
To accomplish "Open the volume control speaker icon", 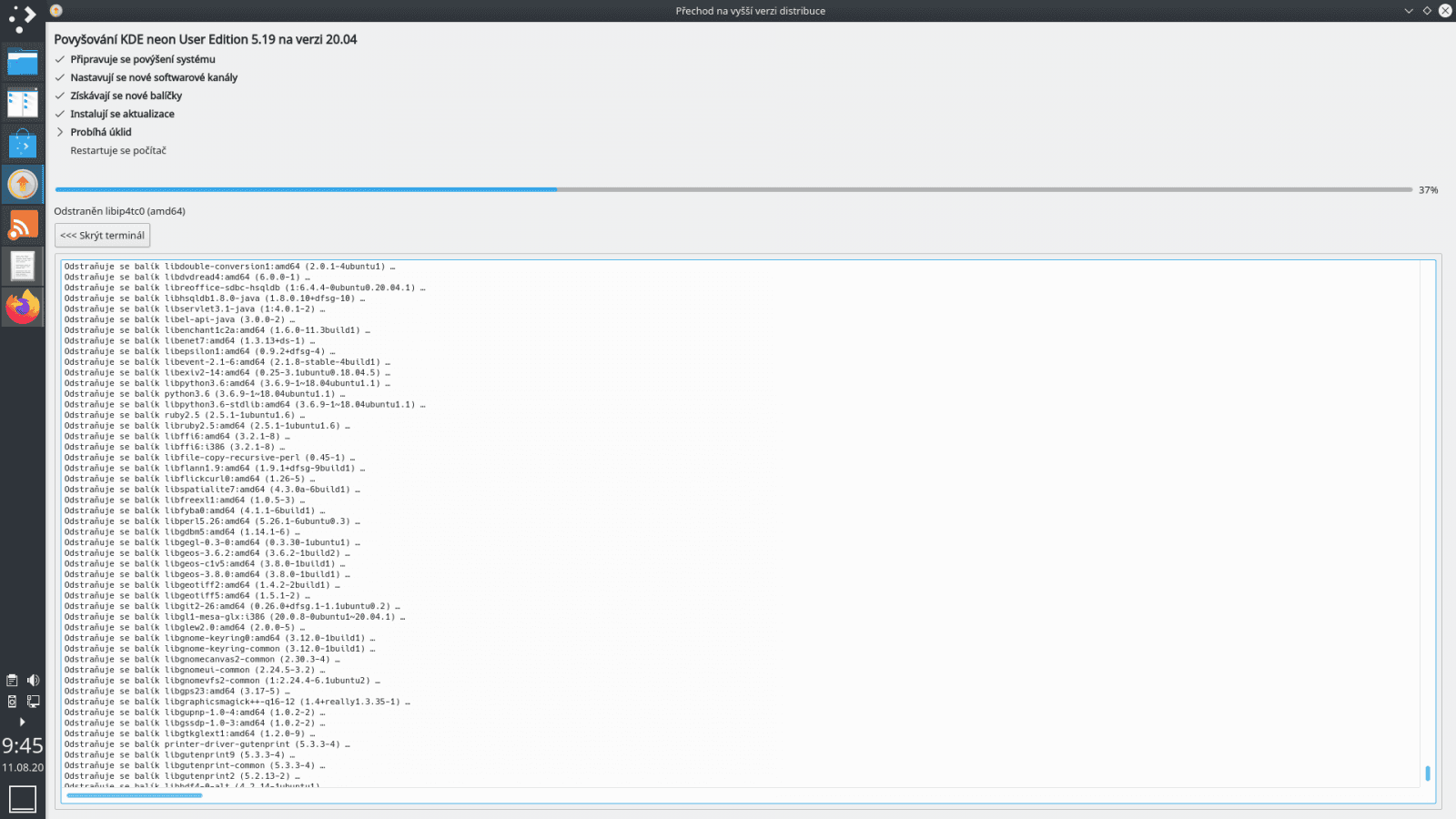I will pos(33,681).
